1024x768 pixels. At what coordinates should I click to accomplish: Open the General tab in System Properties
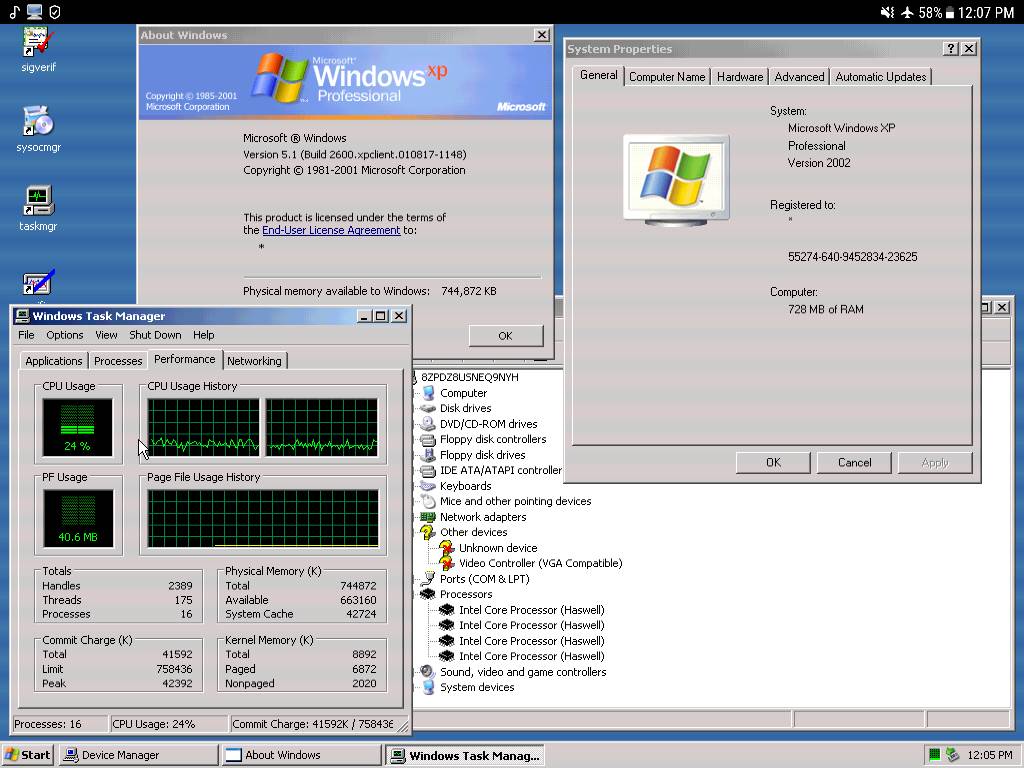(598, 75)
